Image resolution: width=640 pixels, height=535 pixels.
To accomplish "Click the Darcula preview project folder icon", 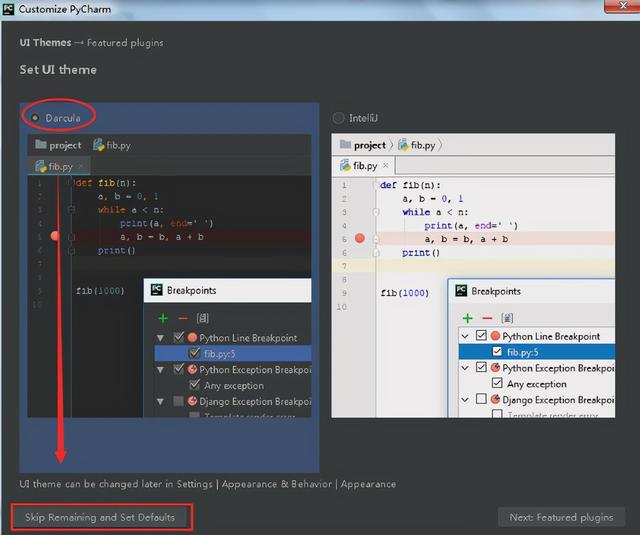I will pos(40,144).
